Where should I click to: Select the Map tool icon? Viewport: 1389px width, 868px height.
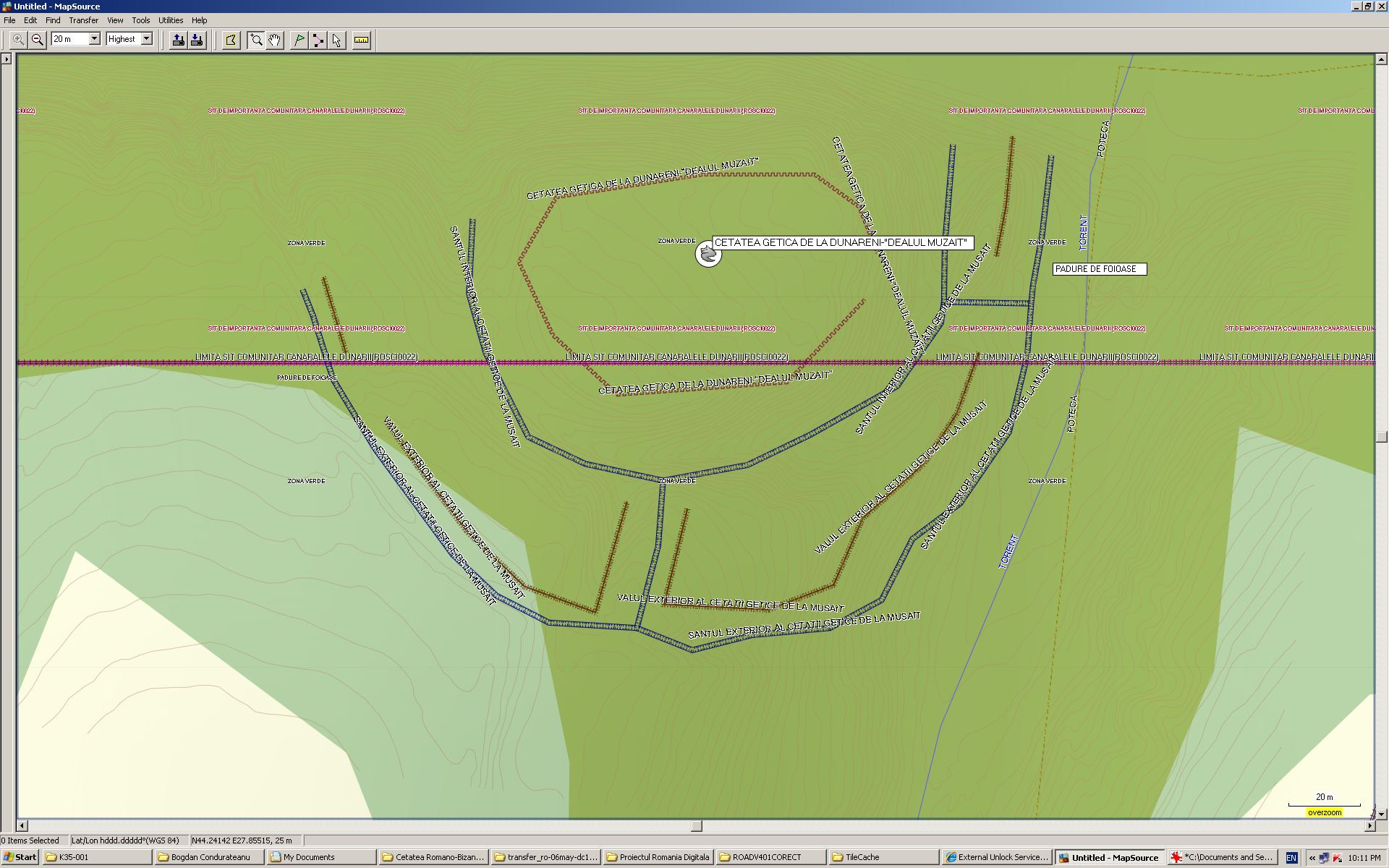coord(231,40)
